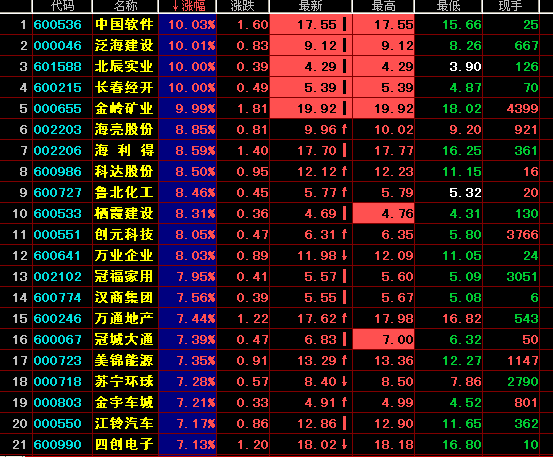This screenshot has height=457, width=553.
Task: Select stock code 600990
Action: pos(57,444)
